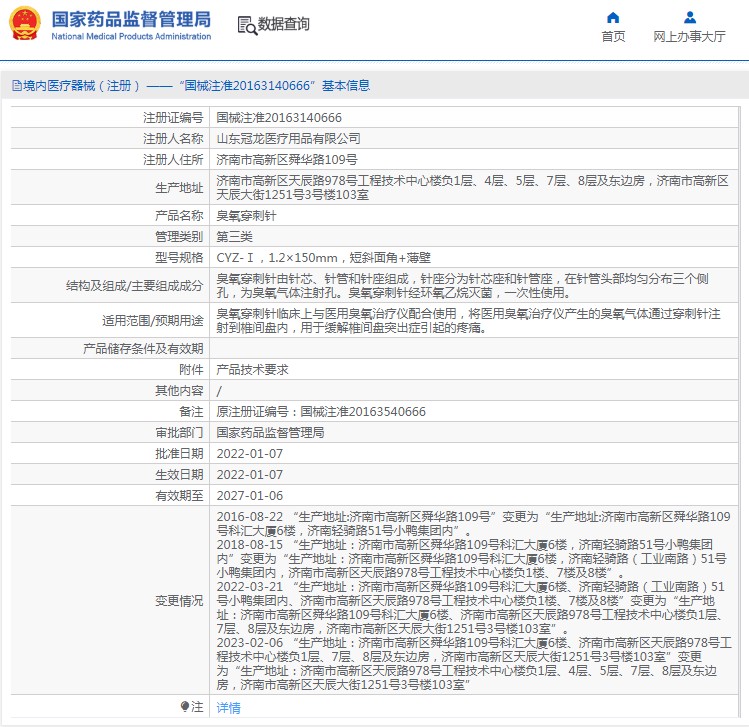The height and width of the screenshot is (727, 749).
Task: Select structure description starting 臭氧穿刺针由针芯
Action: coord(462,286)
